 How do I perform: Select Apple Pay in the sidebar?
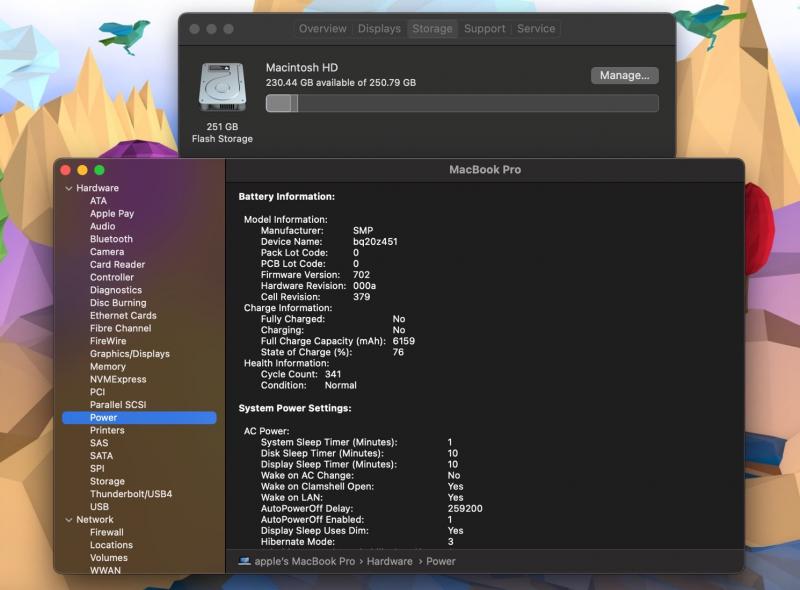coord(112,214)
